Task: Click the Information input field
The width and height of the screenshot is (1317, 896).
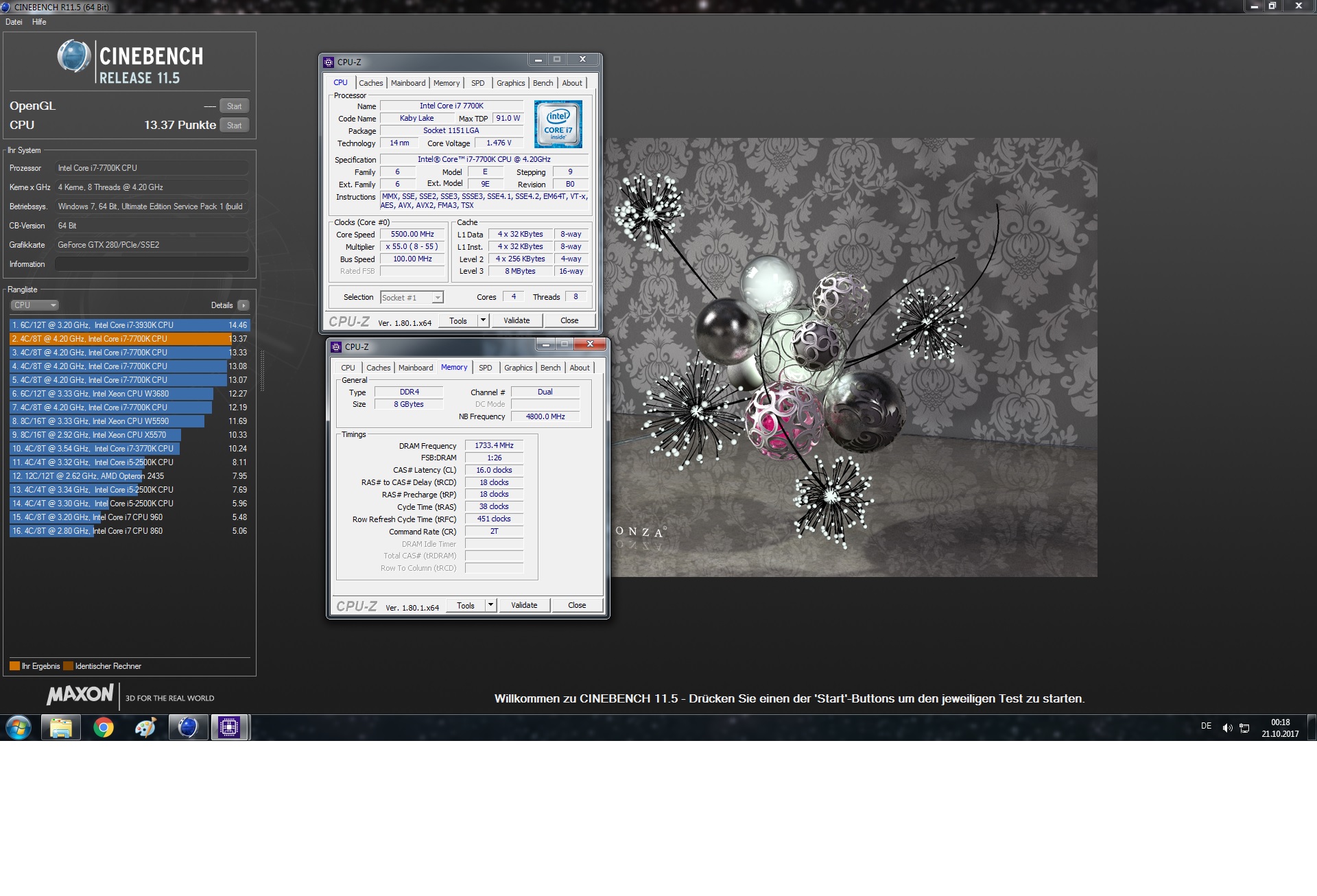Action: tap(152, 264)
